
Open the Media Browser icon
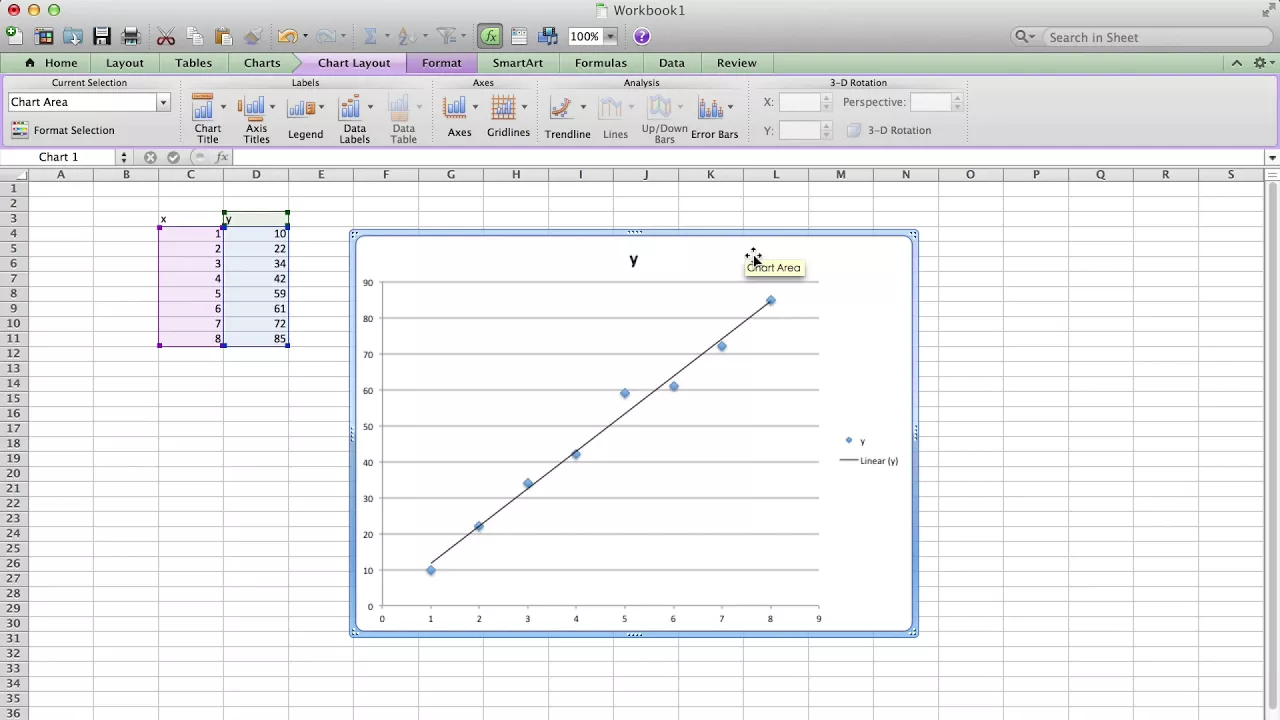click(548, 36)
